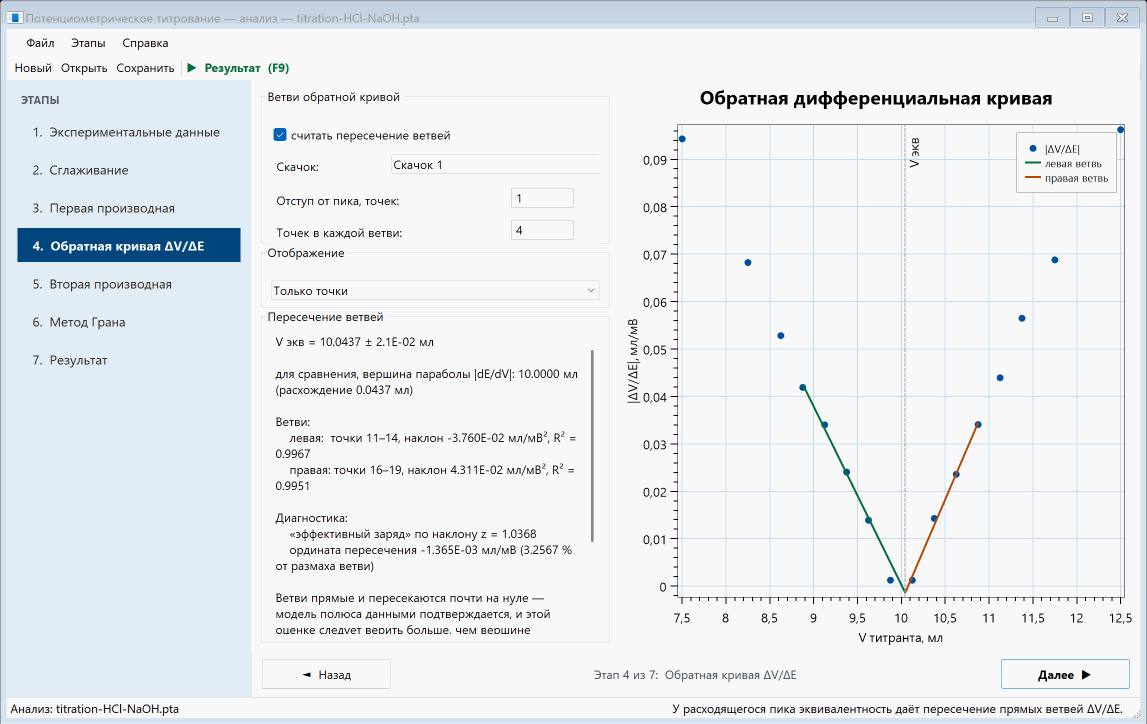
Task: Click the green run Result play icon
Action: (x=192, y=68)
